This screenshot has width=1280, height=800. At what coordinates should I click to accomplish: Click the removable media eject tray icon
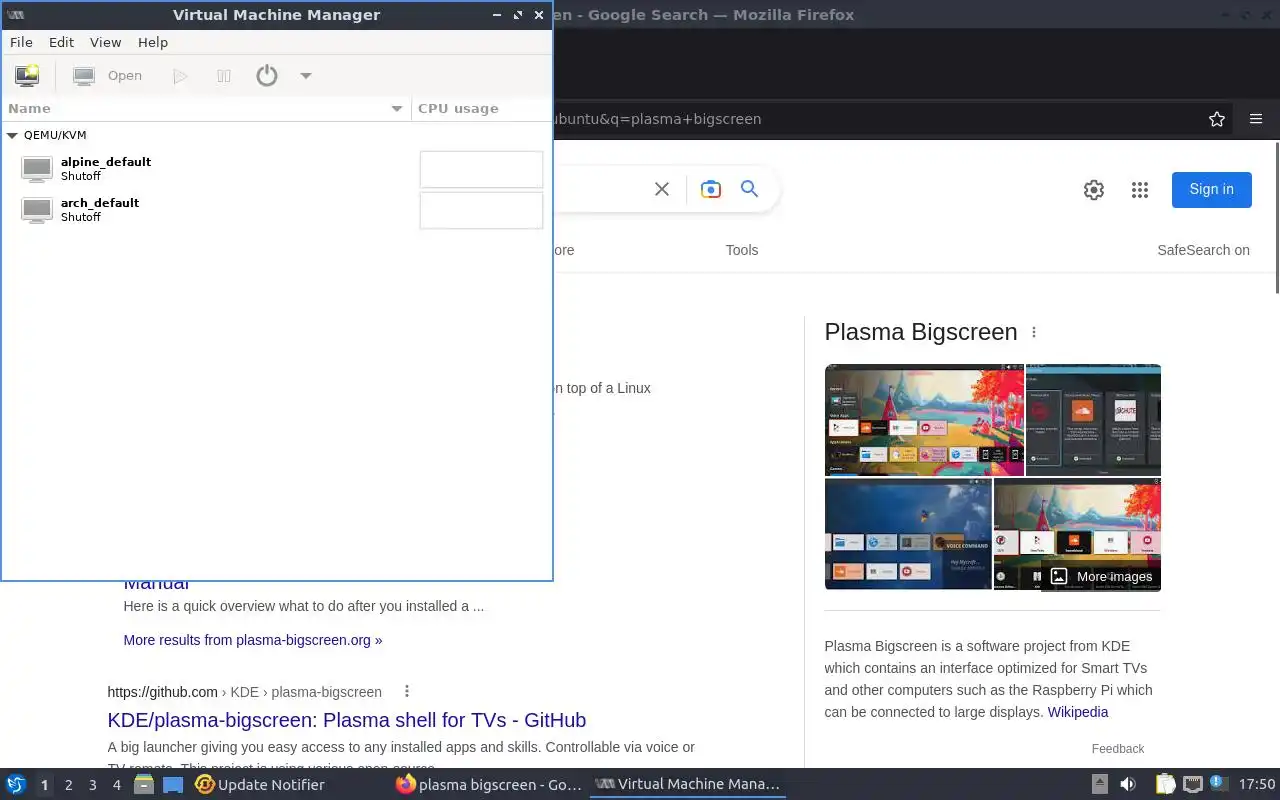coord(1100,785)
